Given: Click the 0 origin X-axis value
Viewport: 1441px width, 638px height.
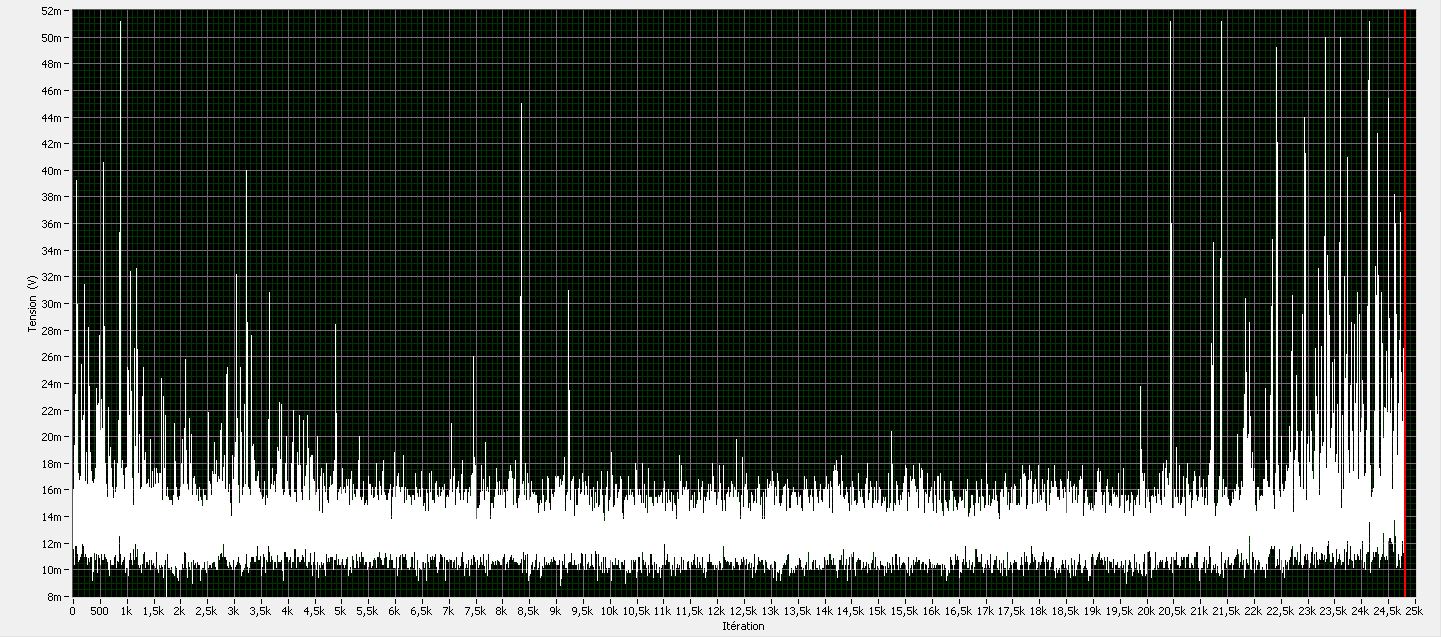Looking at the screenshot, I should (x=73, y=610).
